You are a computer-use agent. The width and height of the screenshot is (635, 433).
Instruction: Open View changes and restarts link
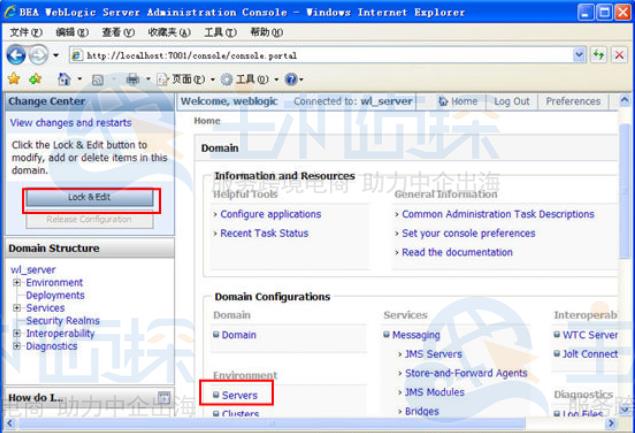click(71, 123)
